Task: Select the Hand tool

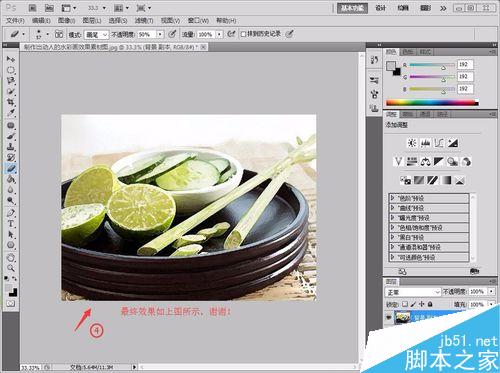Action: pos(11,258)
